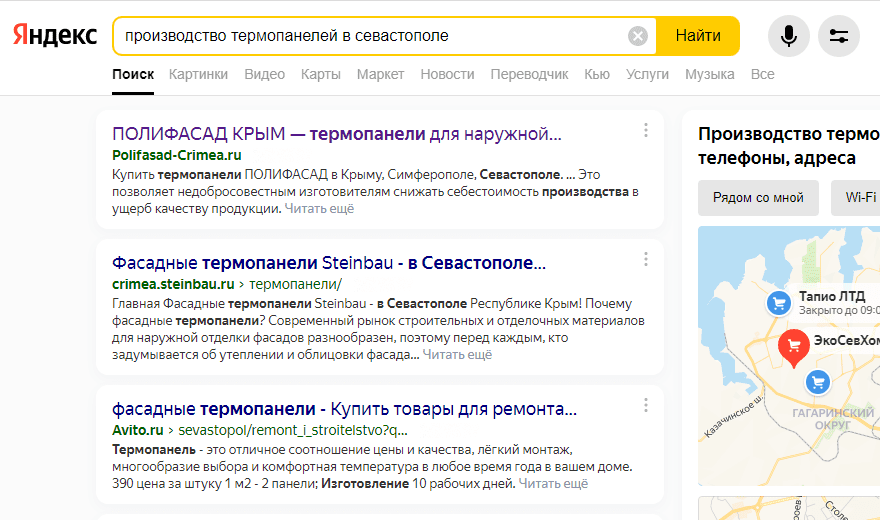Image resolution: width=880 pixels, height=520 pixels.
Task: Open ПОЛИФАСАД КРЫМ термопанели result link
Action: point(337,134)
